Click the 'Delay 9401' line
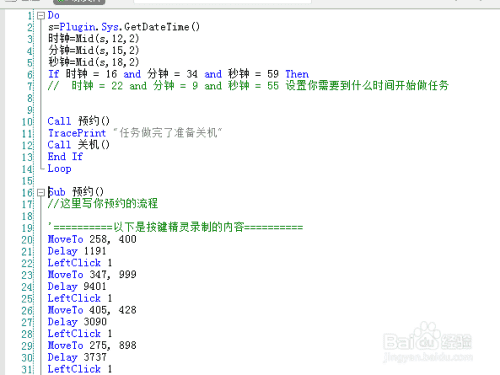Image resolution: width=500 pixels, height=375 pixels. (x=77, y=286)
